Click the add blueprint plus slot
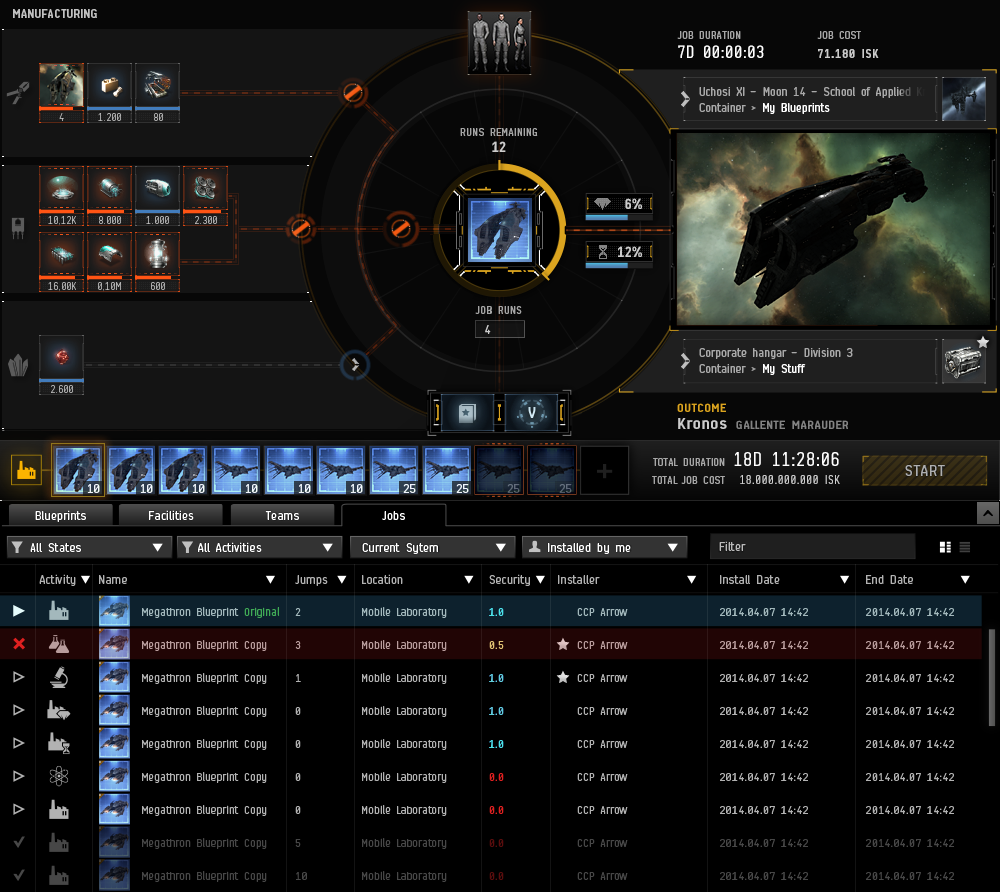Viewport: 1000px width, 892px height. click(604, 471)
